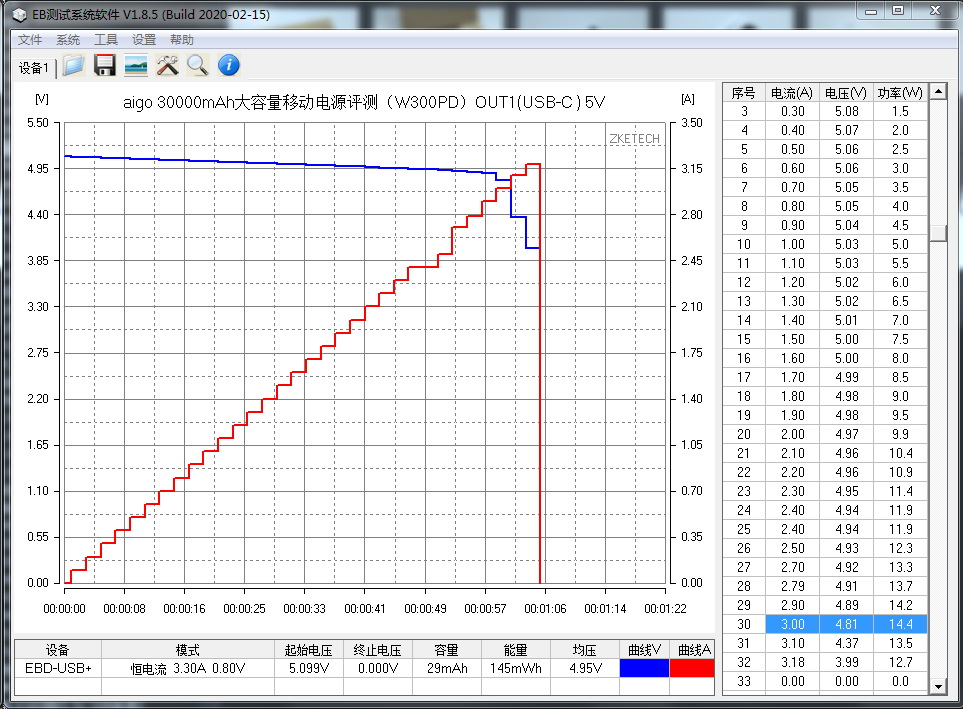Open the 文件 menu

(x=30, y=40)
